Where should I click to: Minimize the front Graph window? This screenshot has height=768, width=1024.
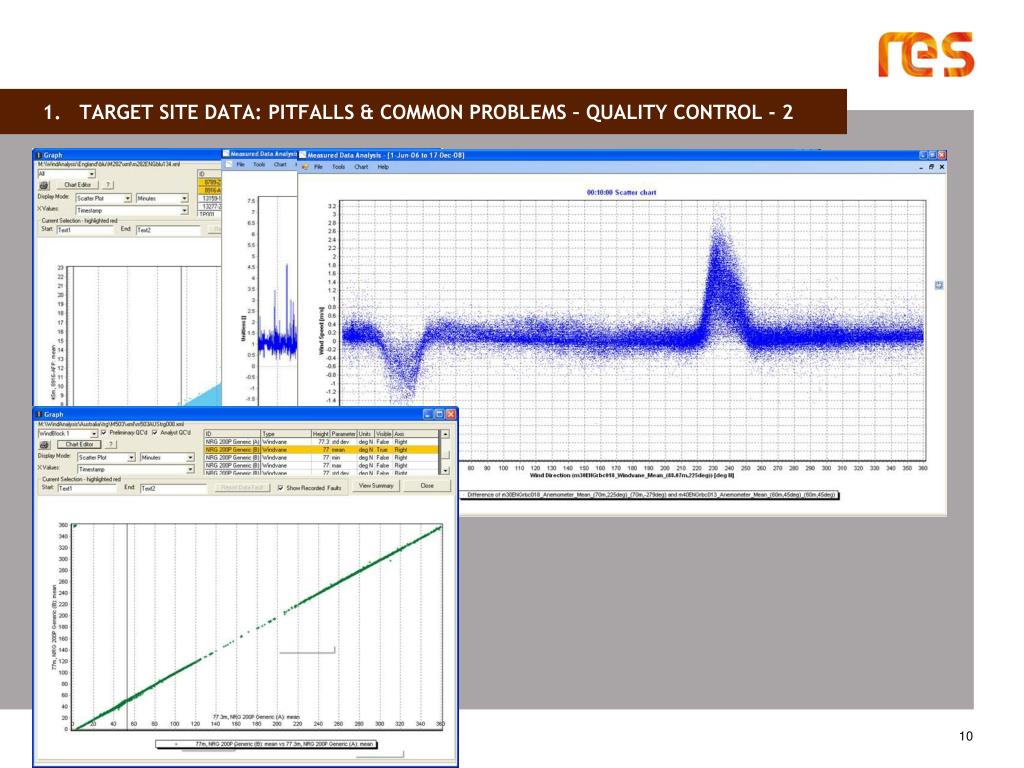click(x=428, y=415)
